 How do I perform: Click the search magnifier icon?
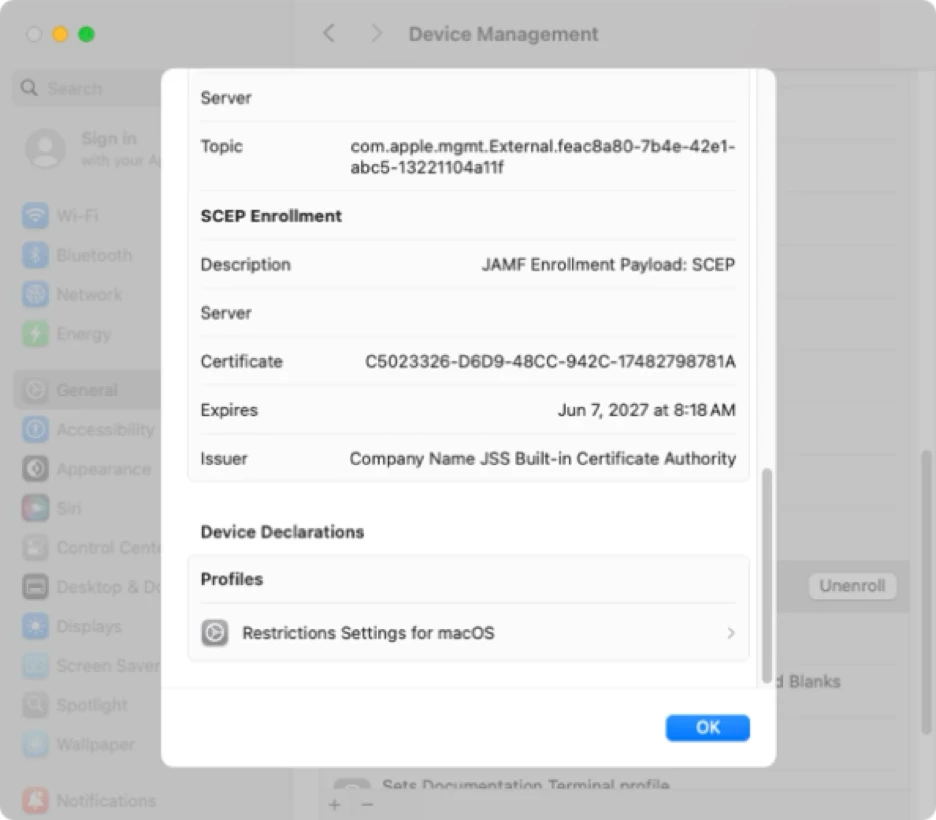[x=29, y=88]
